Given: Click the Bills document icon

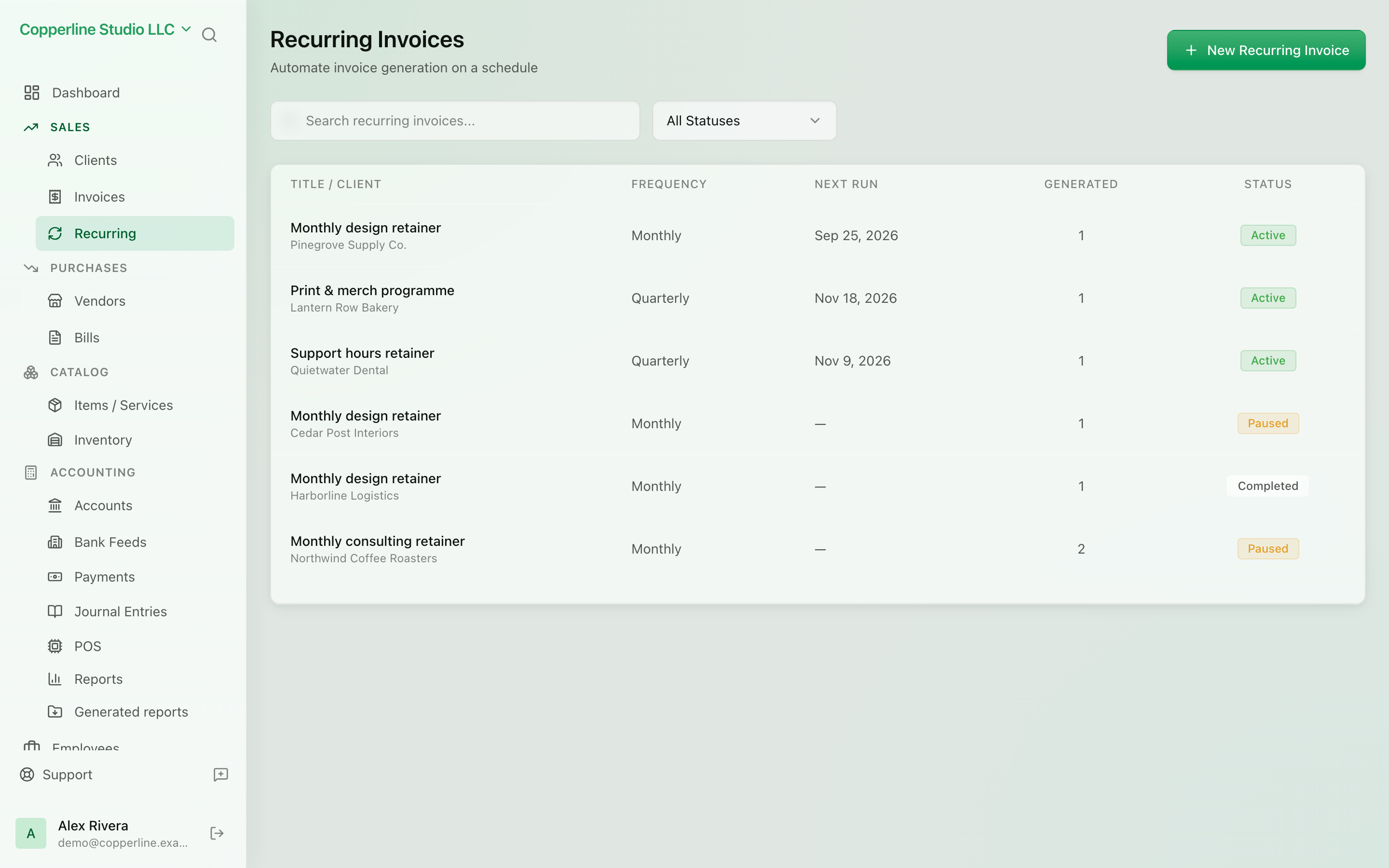Looking at the screenshot, I should pos(55,338).
